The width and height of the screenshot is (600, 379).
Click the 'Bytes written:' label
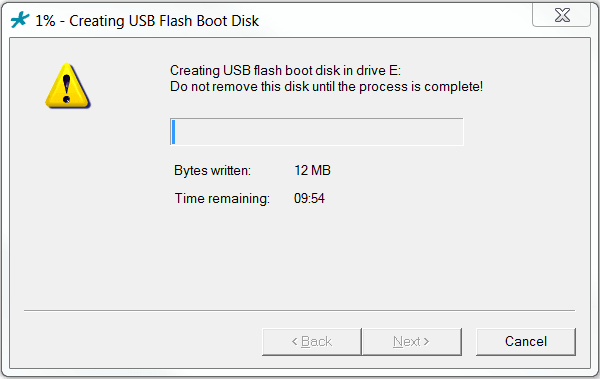212,170
